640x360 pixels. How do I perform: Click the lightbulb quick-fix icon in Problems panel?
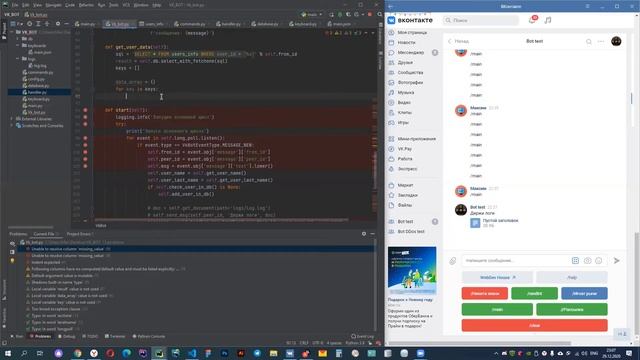tap(12, 260)
